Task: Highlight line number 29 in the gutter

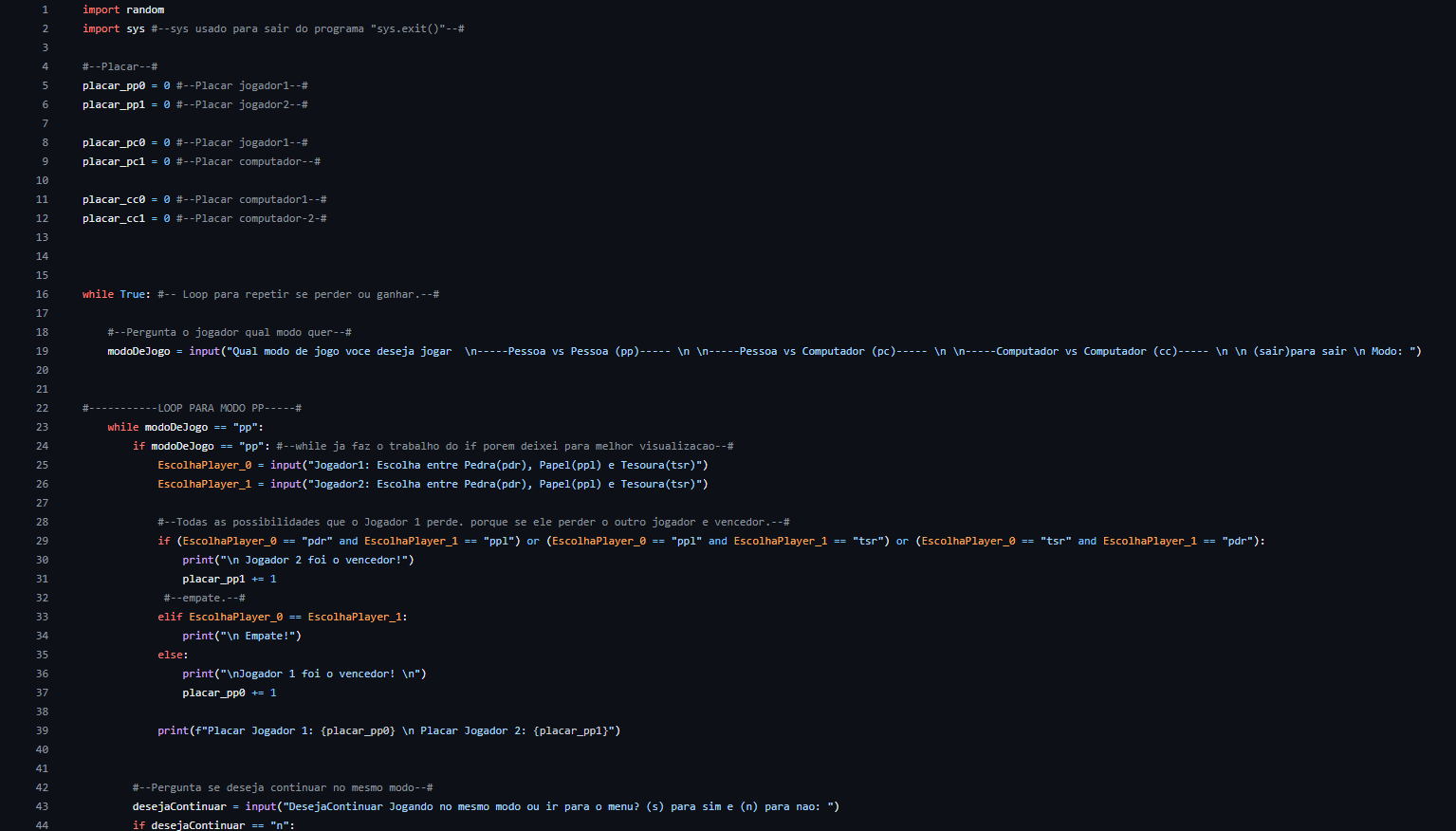Action: (x=42, y=541)
